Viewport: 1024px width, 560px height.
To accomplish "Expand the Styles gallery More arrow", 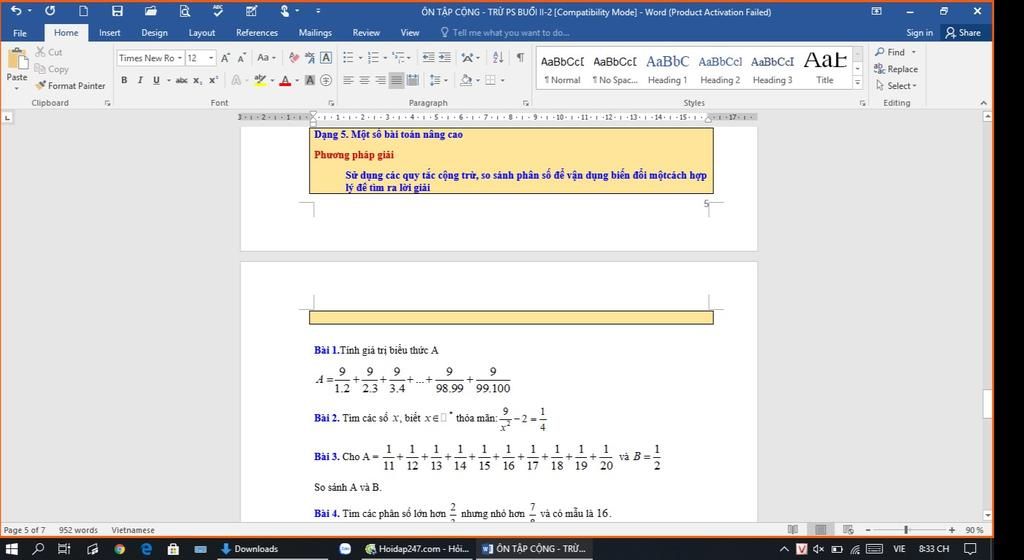I will pos(857,83).
